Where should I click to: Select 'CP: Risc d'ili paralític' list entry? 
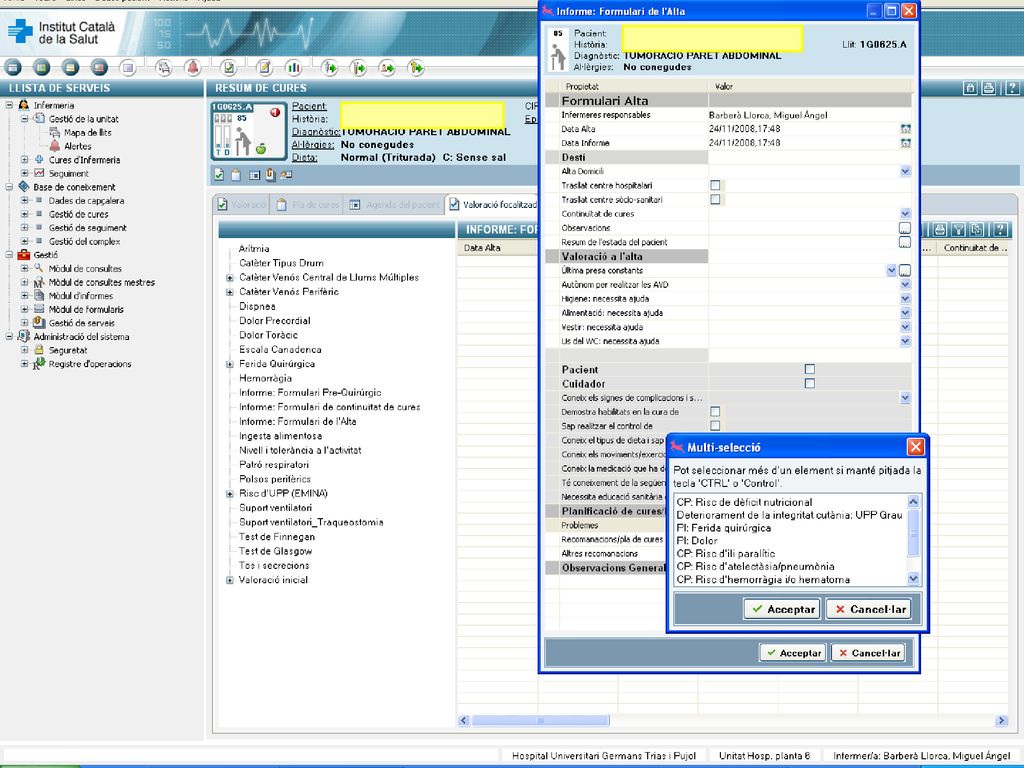(726, 554)
